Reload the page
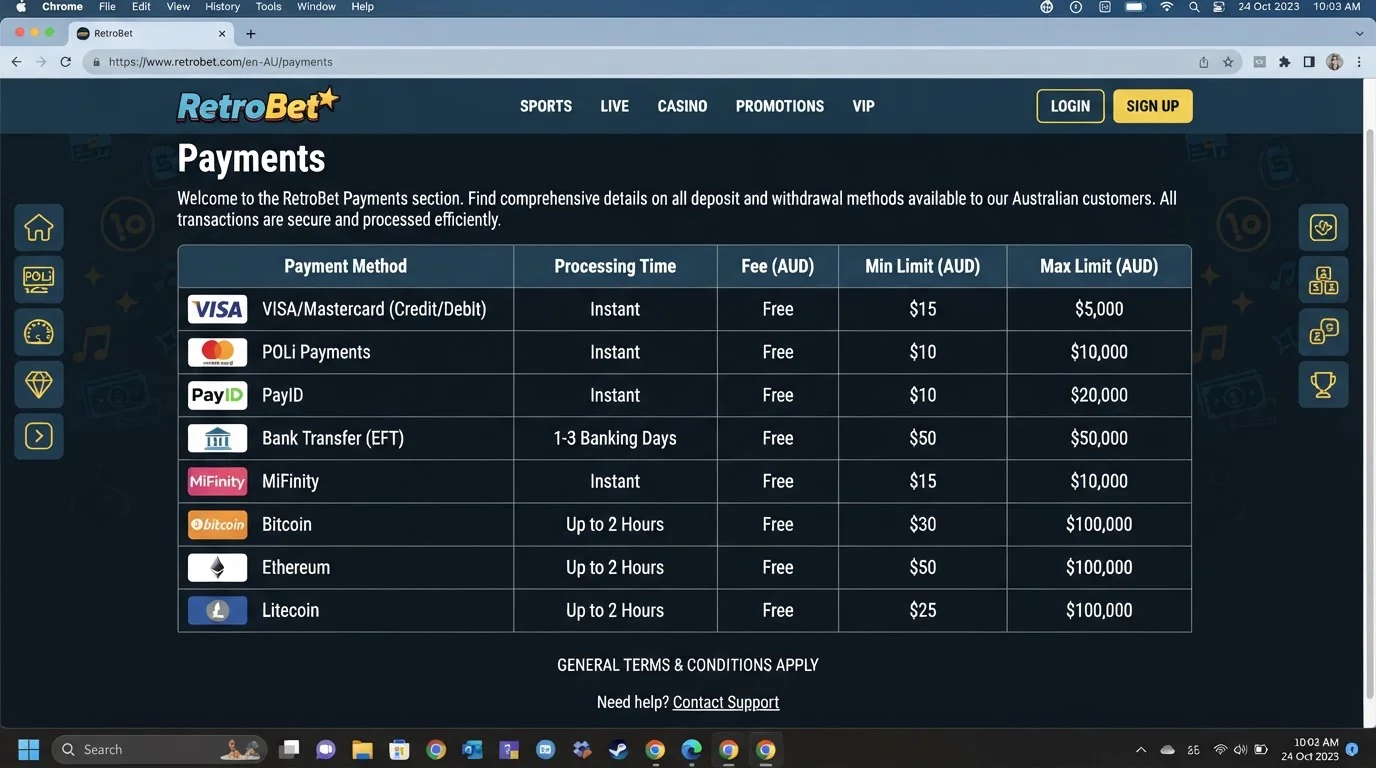The width and height of the screenshot is (1376, 768). 66,62
